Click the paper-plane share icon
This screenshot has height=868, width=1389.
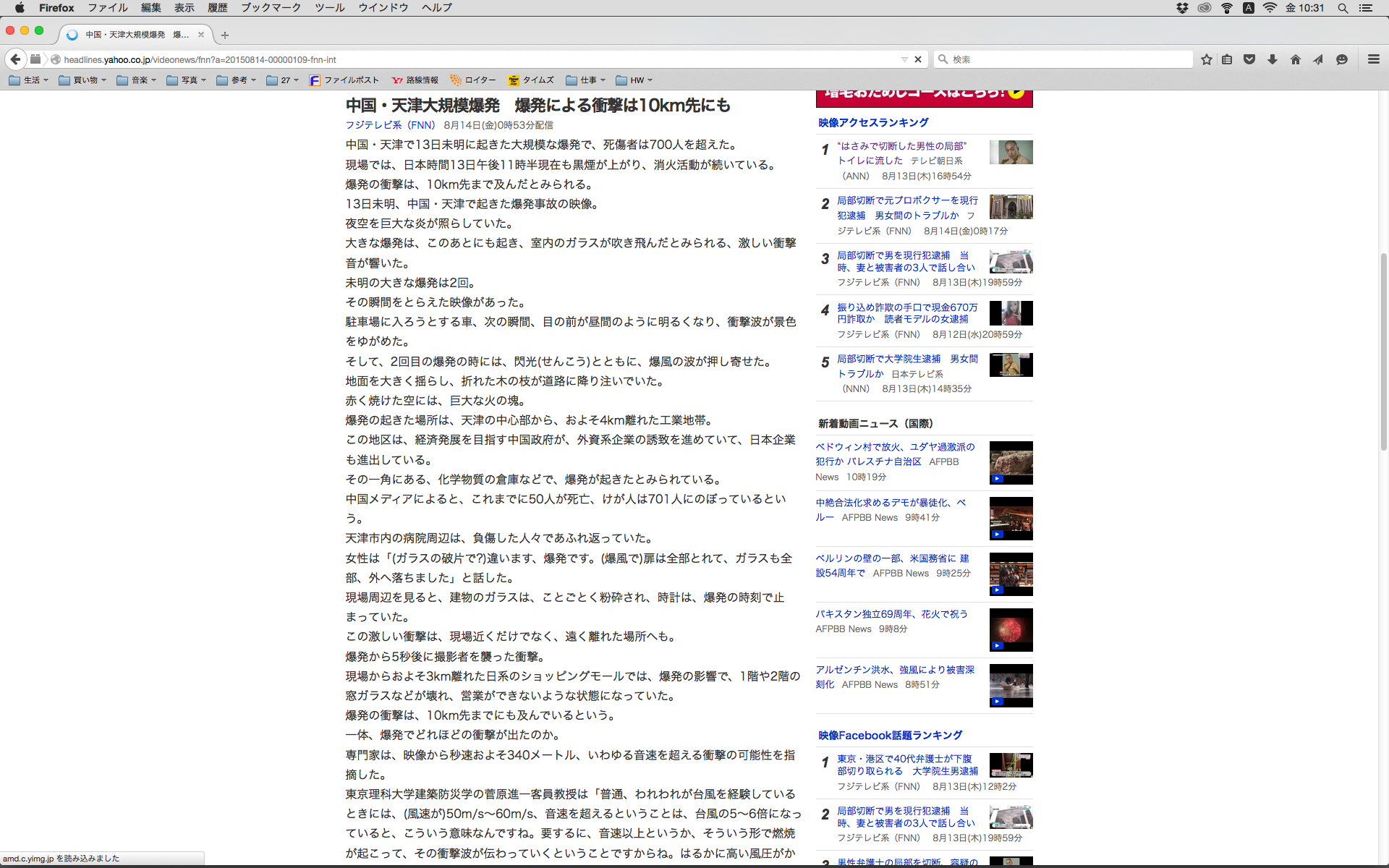coord(1318,59)
